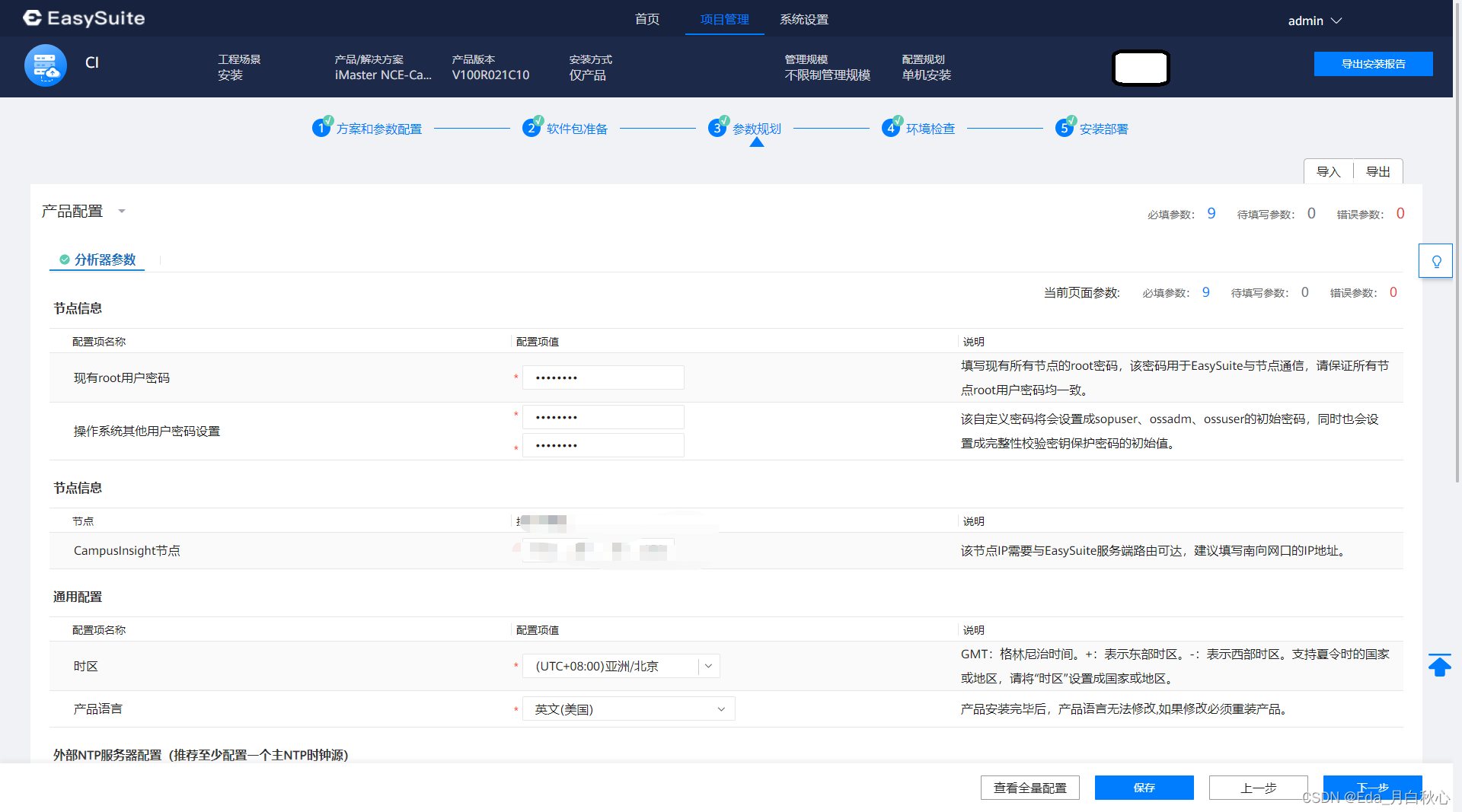The width and height of the screenshot is (1462, 812).
Task: Click the back-to-top arrow icon
Action: 1439,665
